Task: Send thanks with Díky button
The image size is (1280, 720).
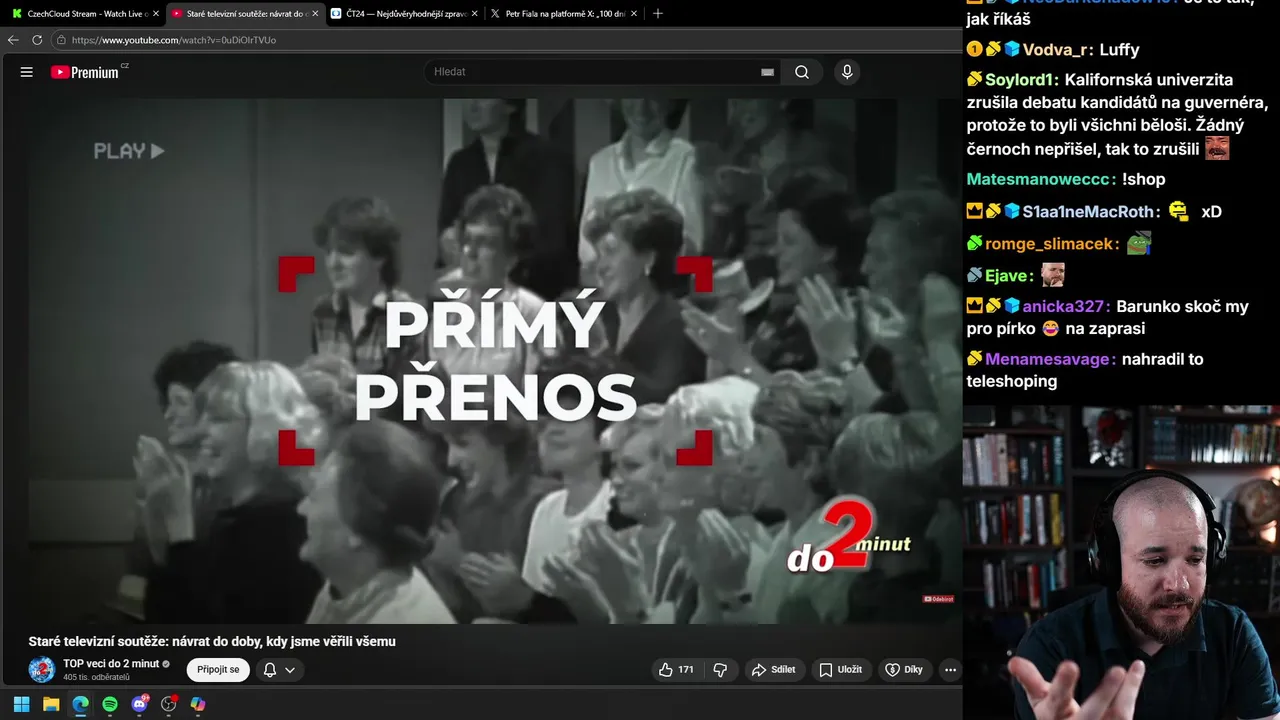Action: click(x=904, y=670)
